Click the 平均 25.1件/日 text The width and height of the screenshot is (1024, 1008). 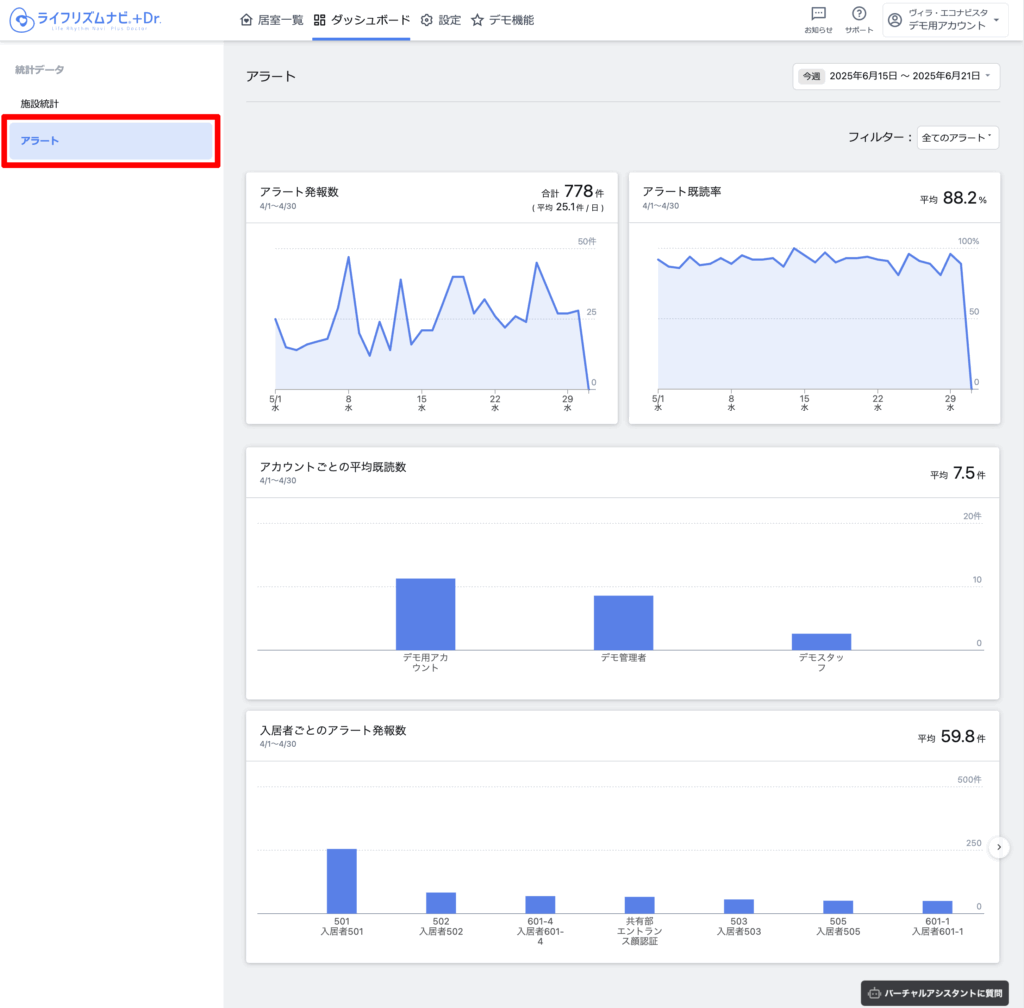click(568, 208)
